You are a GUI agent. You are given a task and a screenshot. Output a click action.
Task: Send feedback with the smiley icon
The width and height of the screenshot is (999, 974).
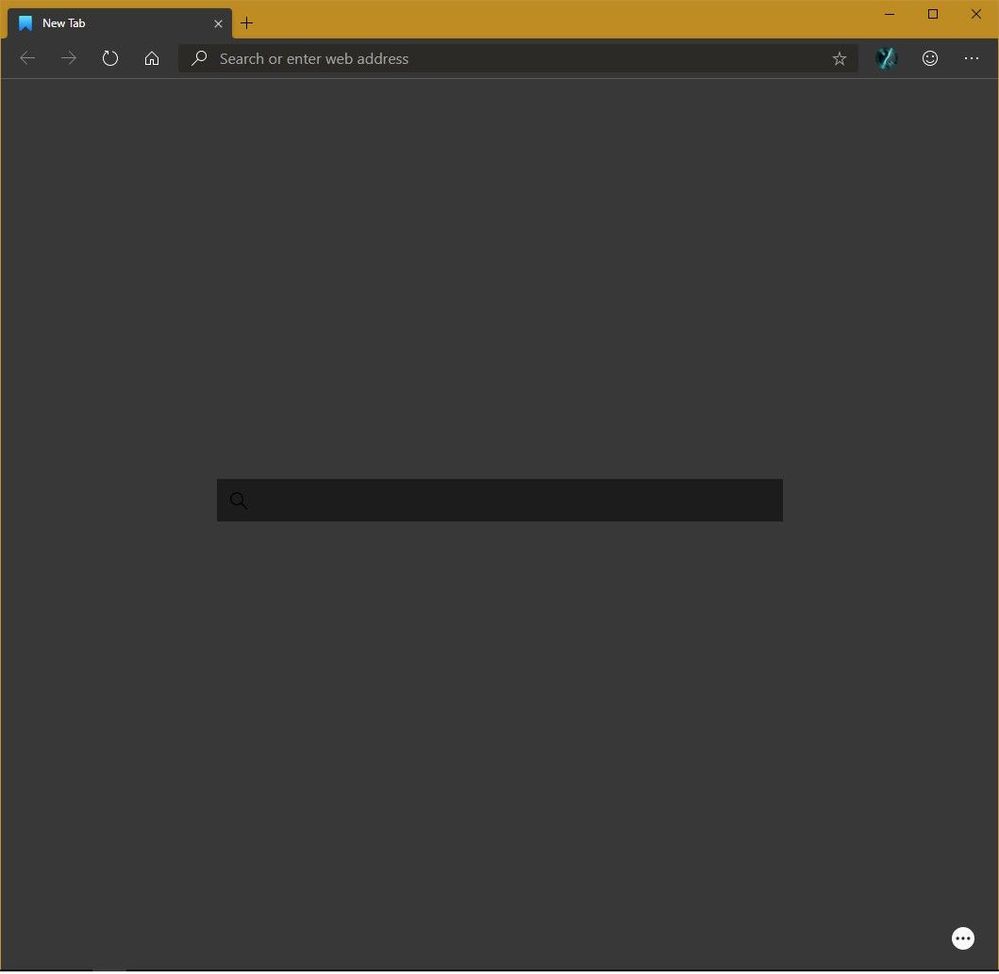(930, 59)
